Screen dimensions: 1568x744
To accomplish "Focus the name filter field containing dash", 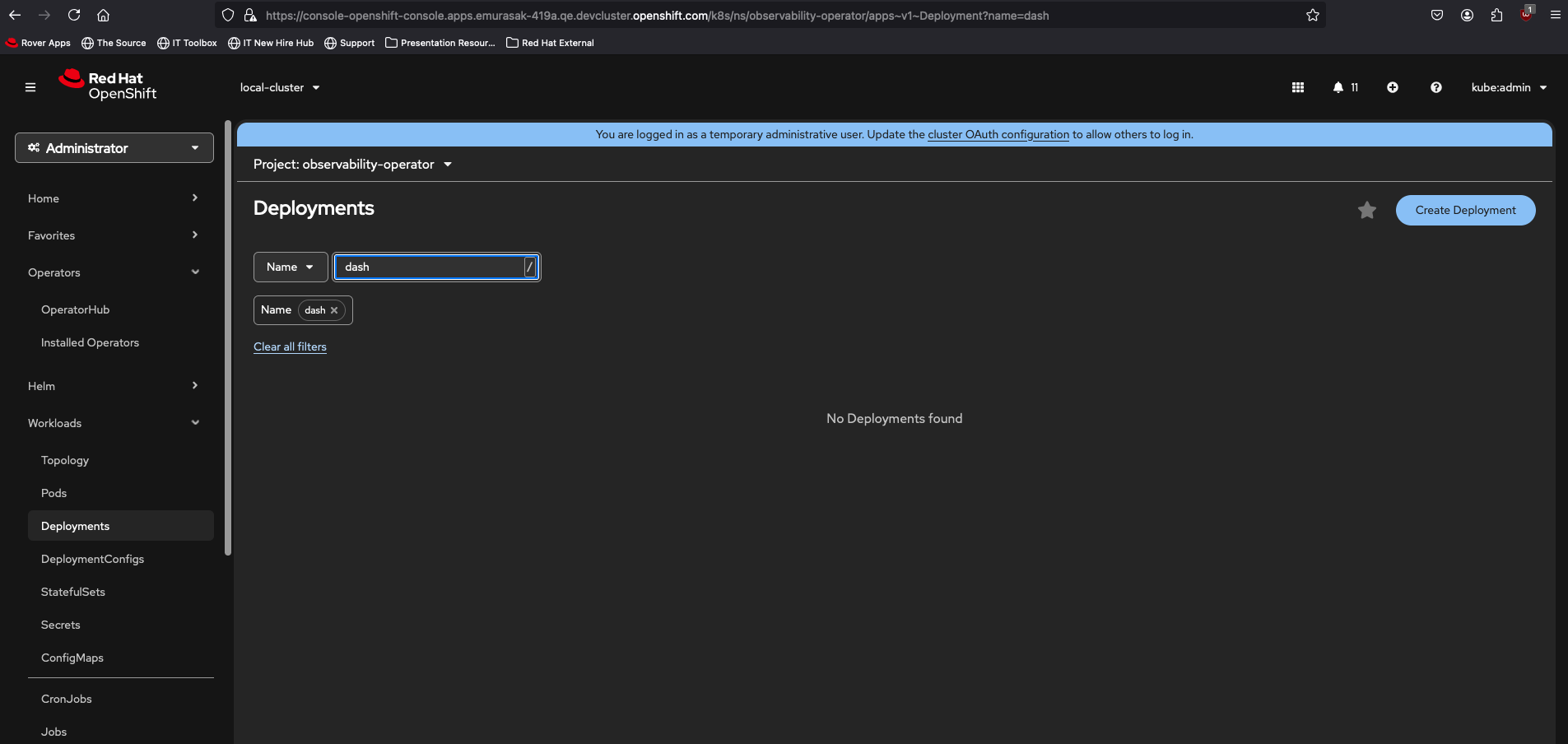I will pyautogui.click(x=436, y=267).
